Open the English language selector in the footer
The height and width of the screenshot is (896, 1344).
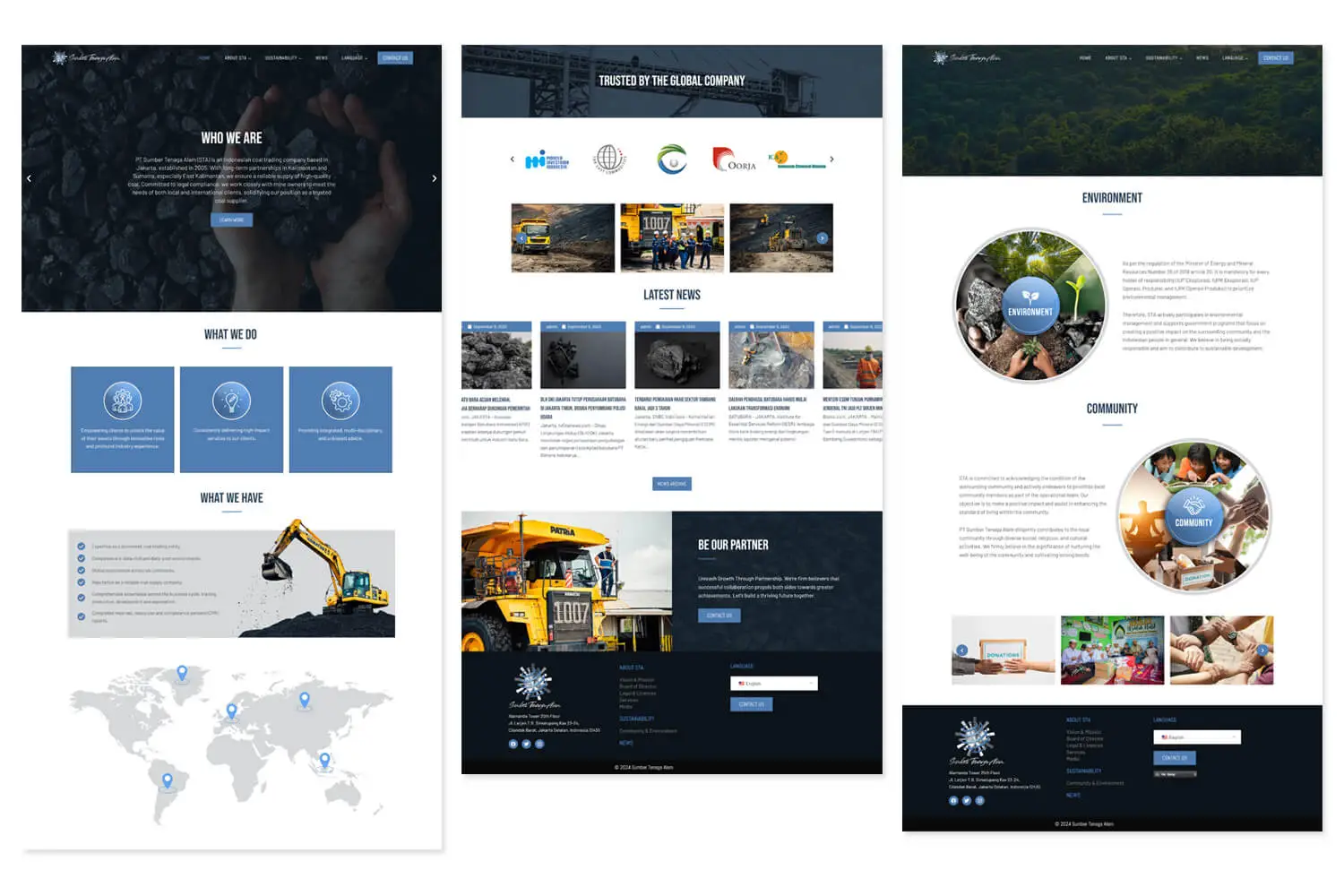(x=772, y=683)
